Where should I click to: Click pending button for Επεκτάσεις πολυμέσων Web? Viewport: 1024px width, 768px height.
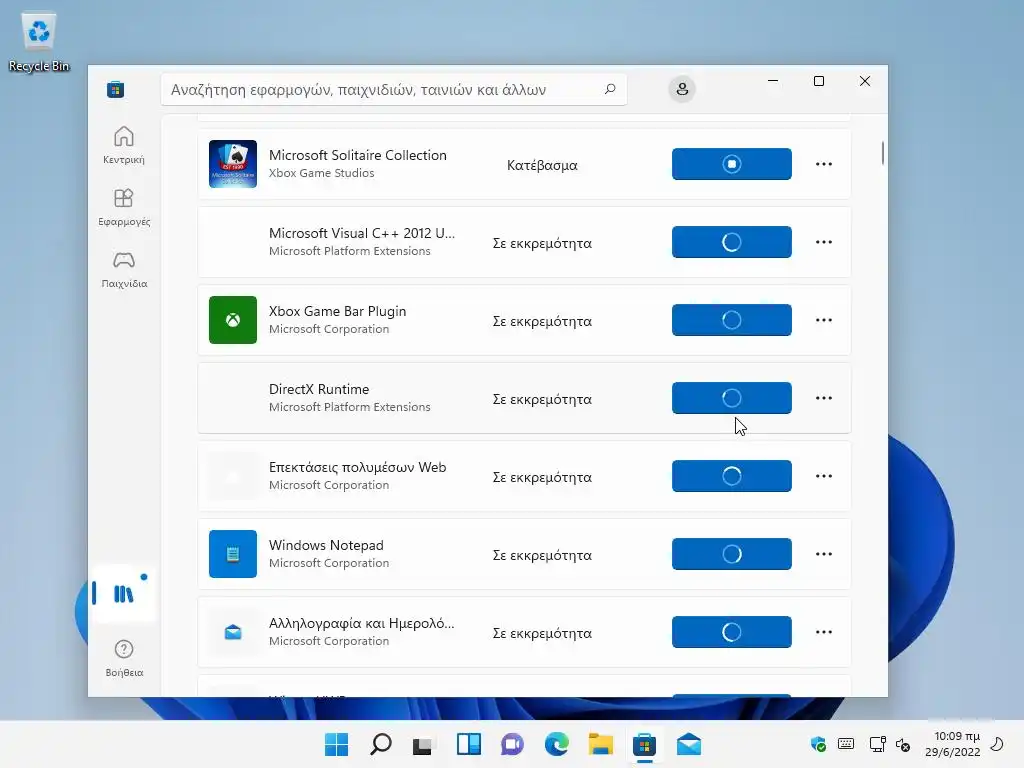click(x=731, y=476)
